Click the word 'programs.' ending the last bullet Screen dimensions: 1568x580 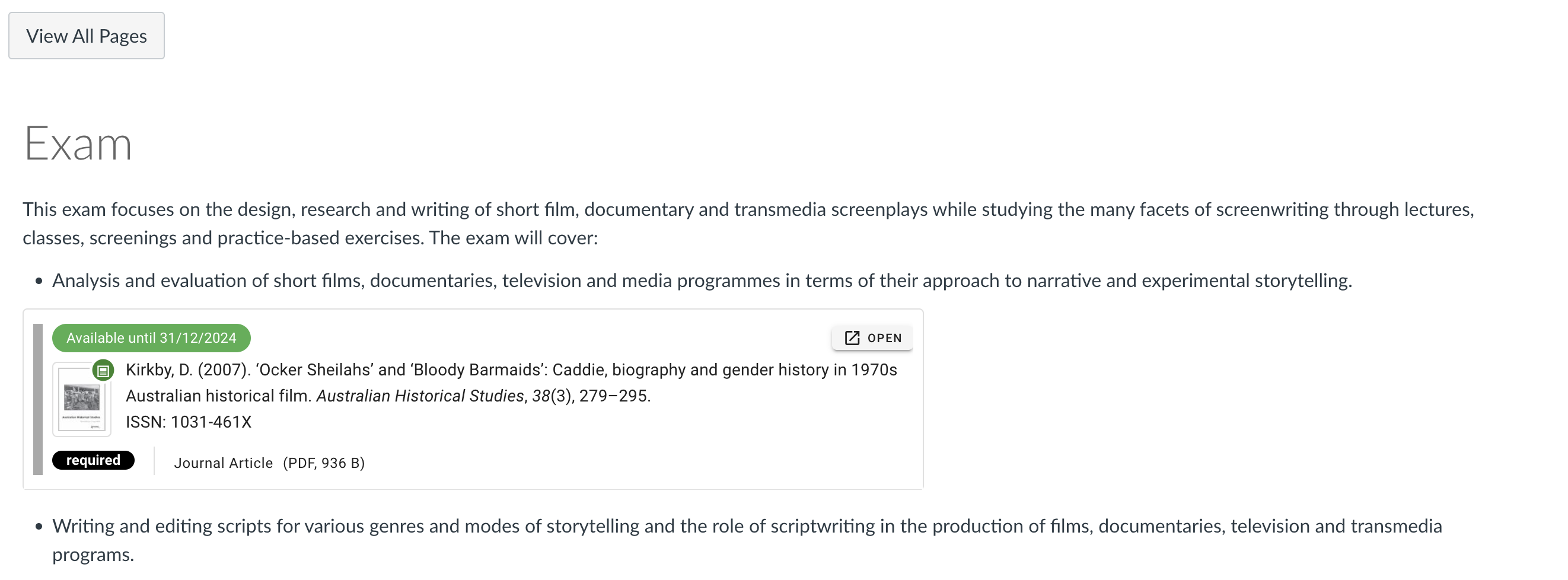pos(93,555)
